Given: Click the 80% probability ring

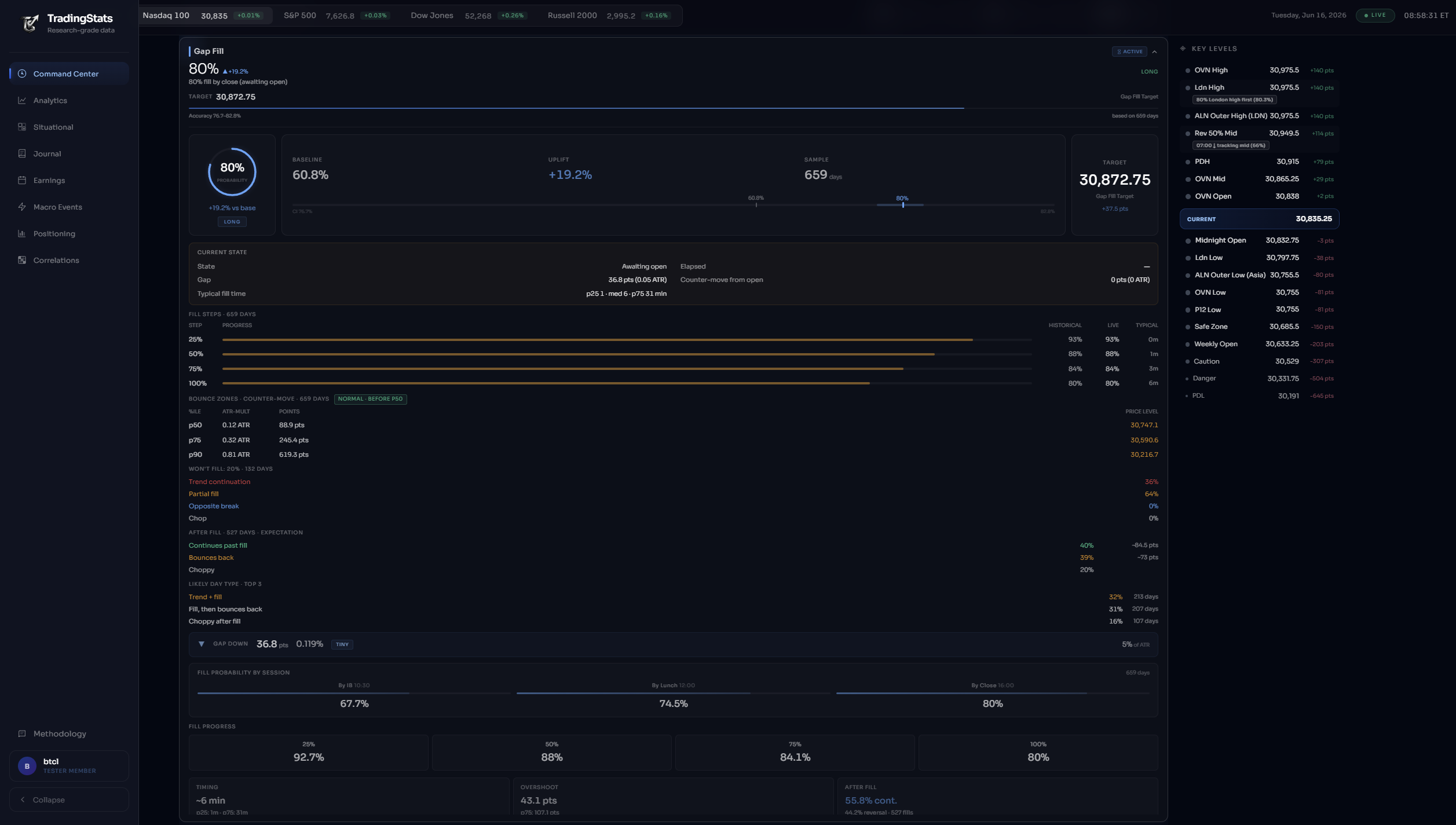Looking at the screenshot, I should click(x=232, y=172).
